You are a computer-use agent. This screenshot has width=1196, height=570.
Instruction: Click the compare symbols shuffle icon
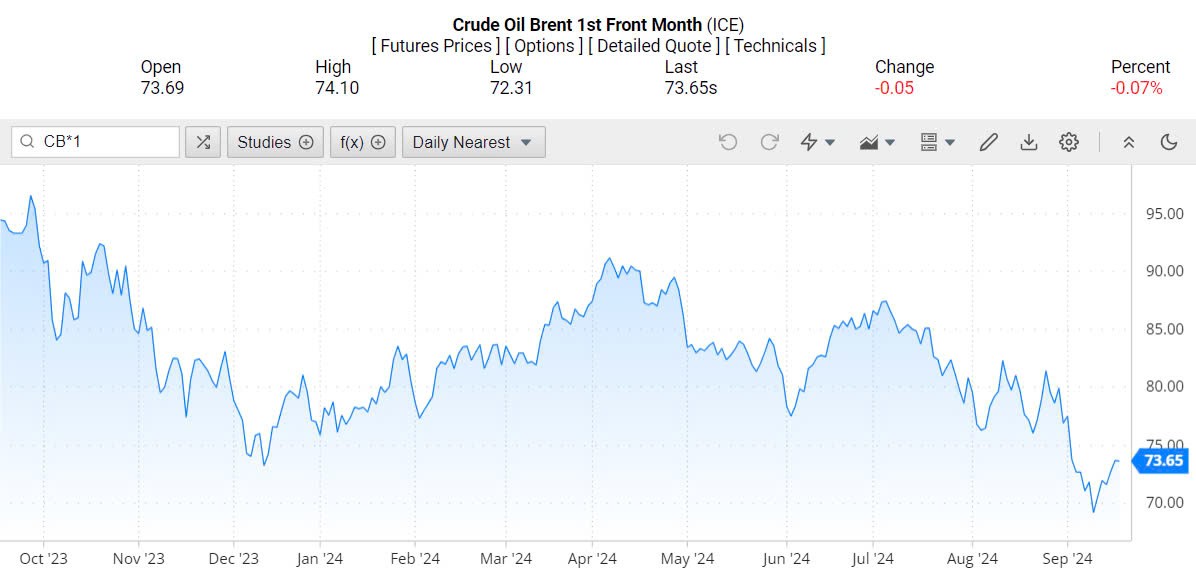click(x=203, y=142)
